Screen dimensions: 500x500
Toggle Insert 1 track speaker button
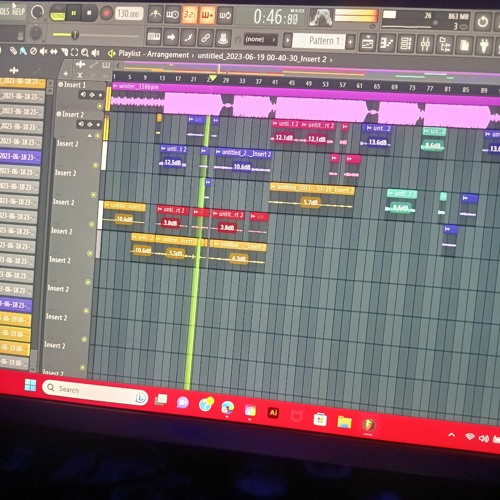coord(83,94)
